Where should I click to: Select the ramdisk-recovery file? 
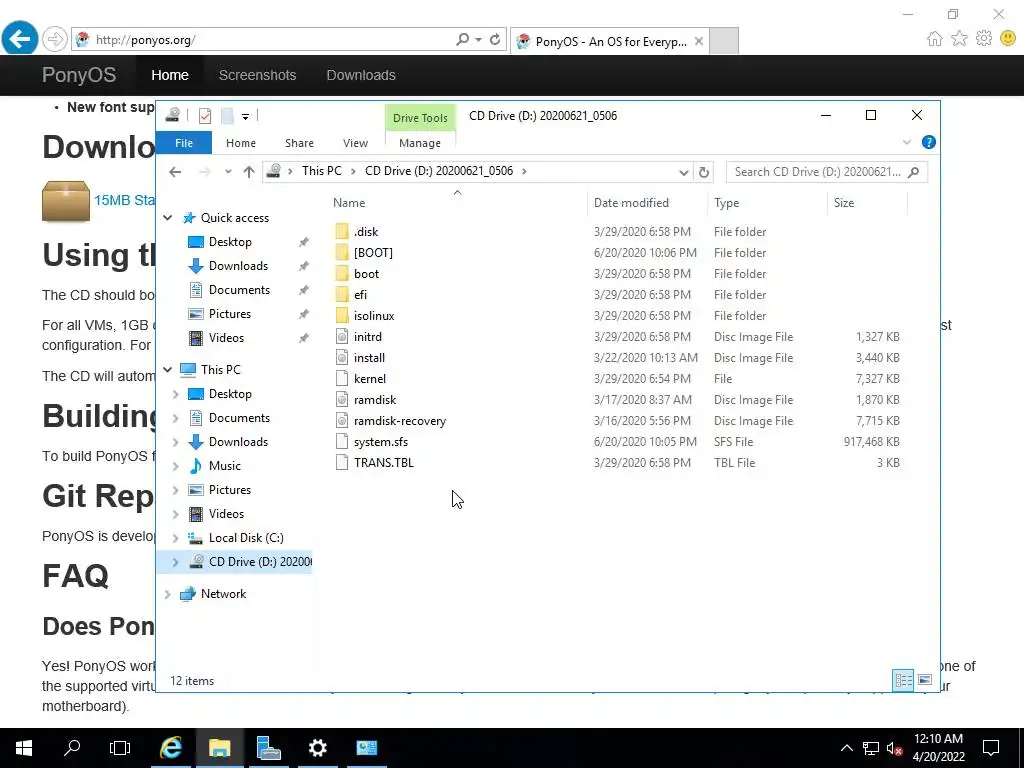pos(400,421)
